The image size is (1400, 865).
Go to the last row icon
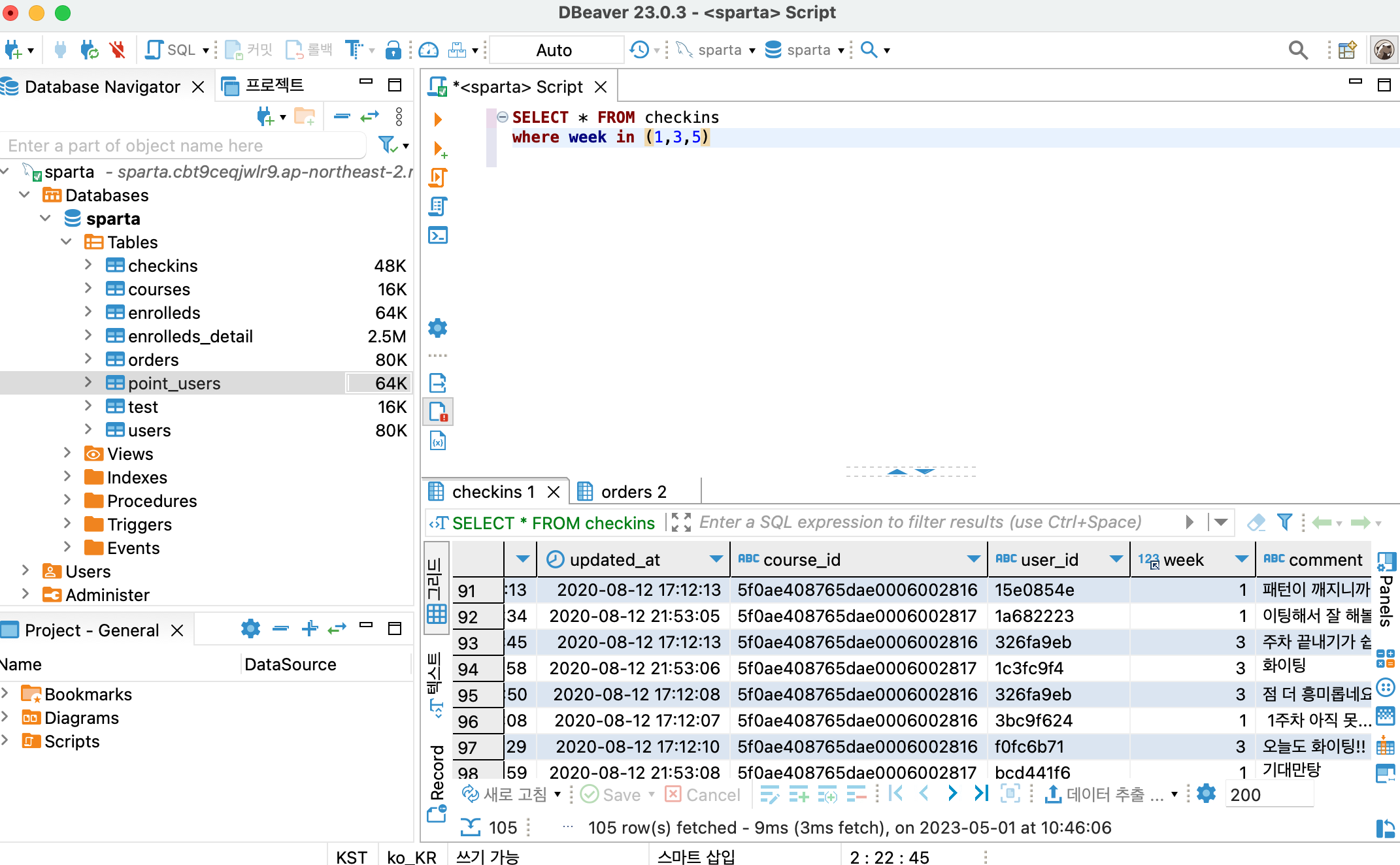pos(980,794)
